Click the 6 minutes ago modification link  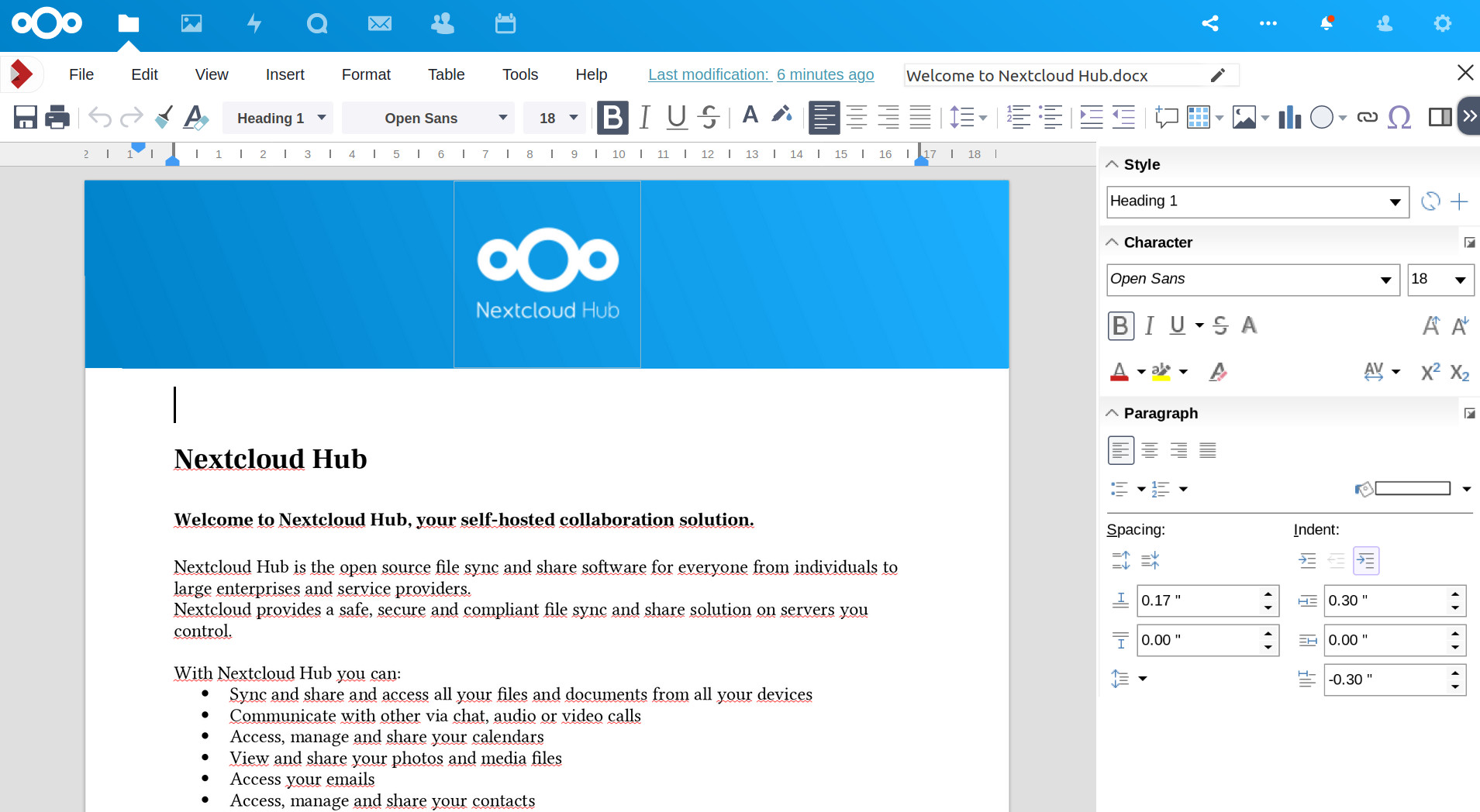[x=825, y=74]
